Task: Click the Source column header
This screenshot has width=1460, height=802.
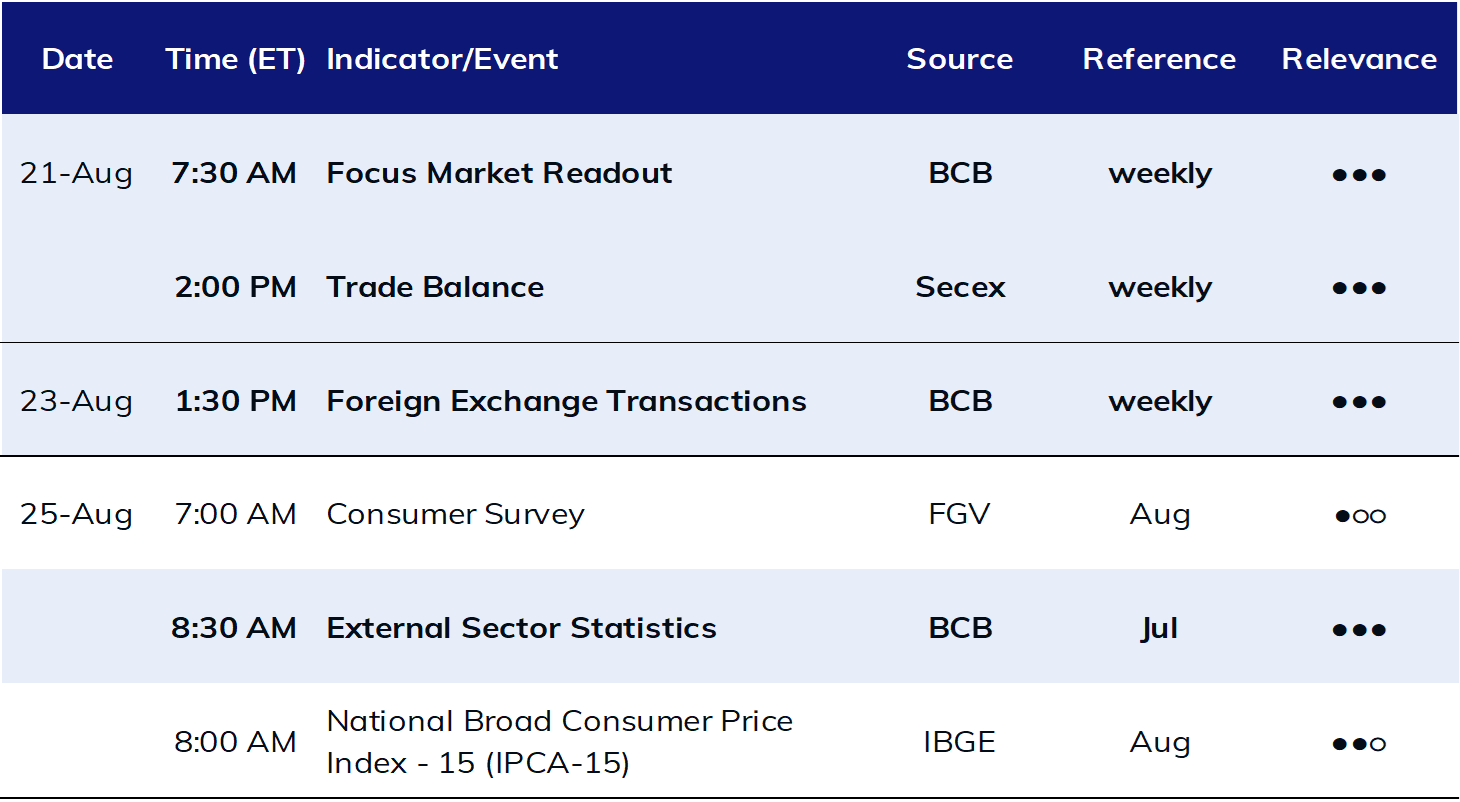Action: pyautogui.click(x=960, y=59)
